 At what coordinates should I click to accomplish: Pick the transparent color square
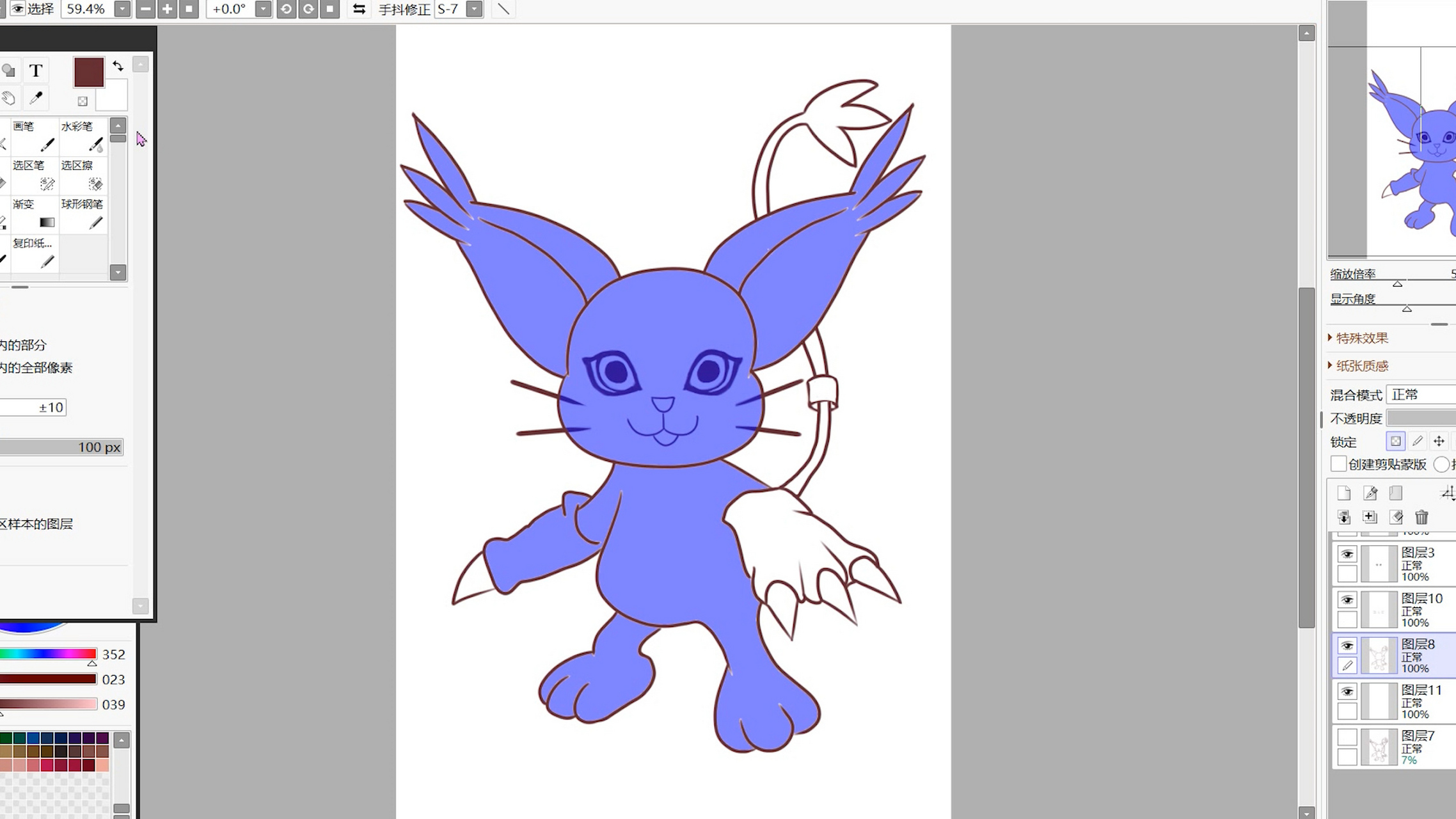[83, 101]
